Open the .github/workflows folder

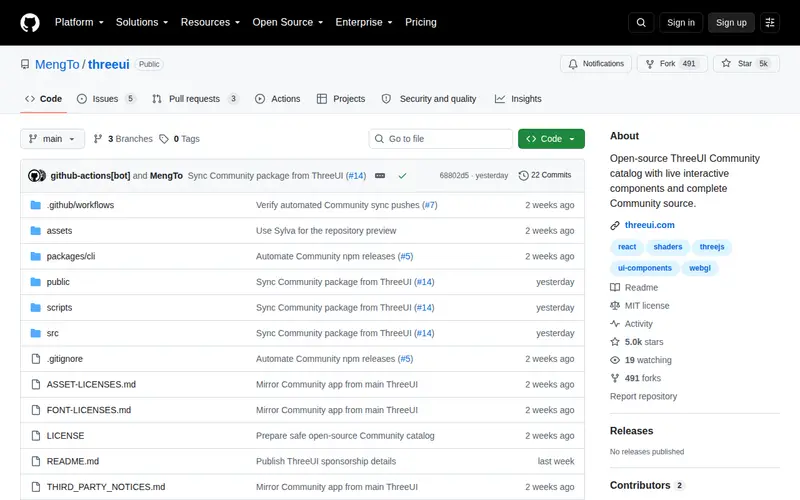pos(80,205)
